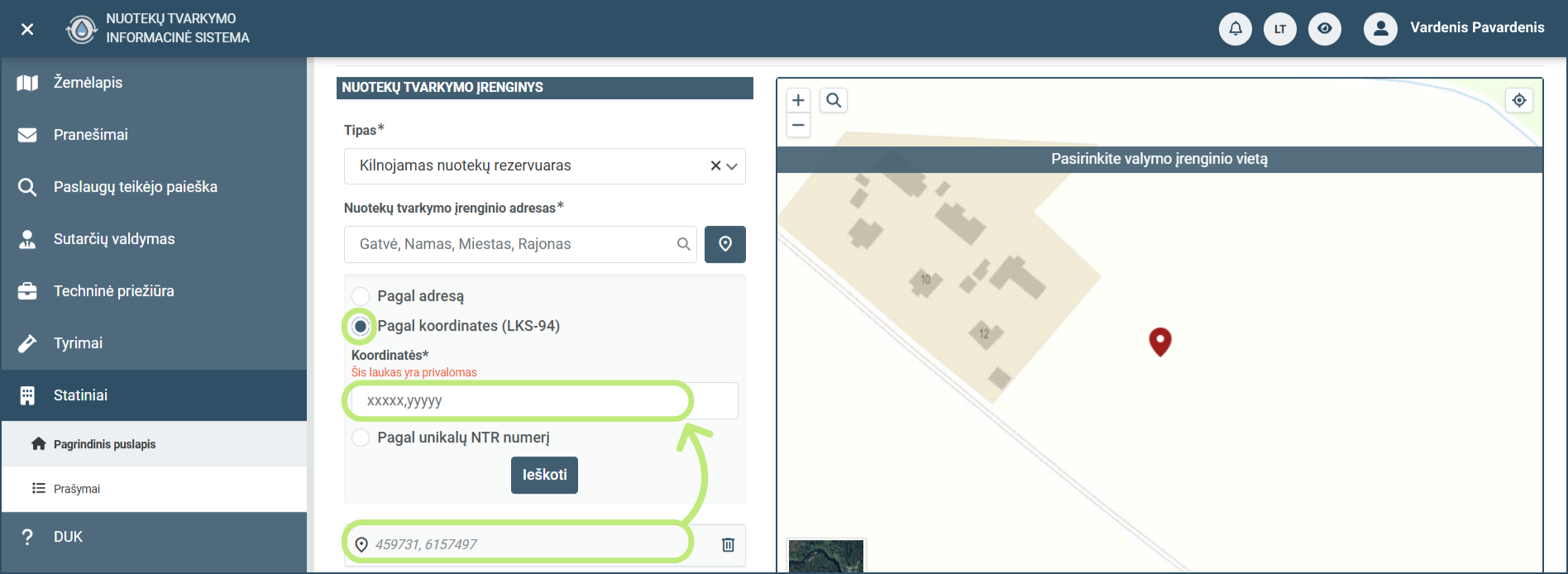
Task: Open Tyrimai in the sidebar
Action: [x=154, y=343]
